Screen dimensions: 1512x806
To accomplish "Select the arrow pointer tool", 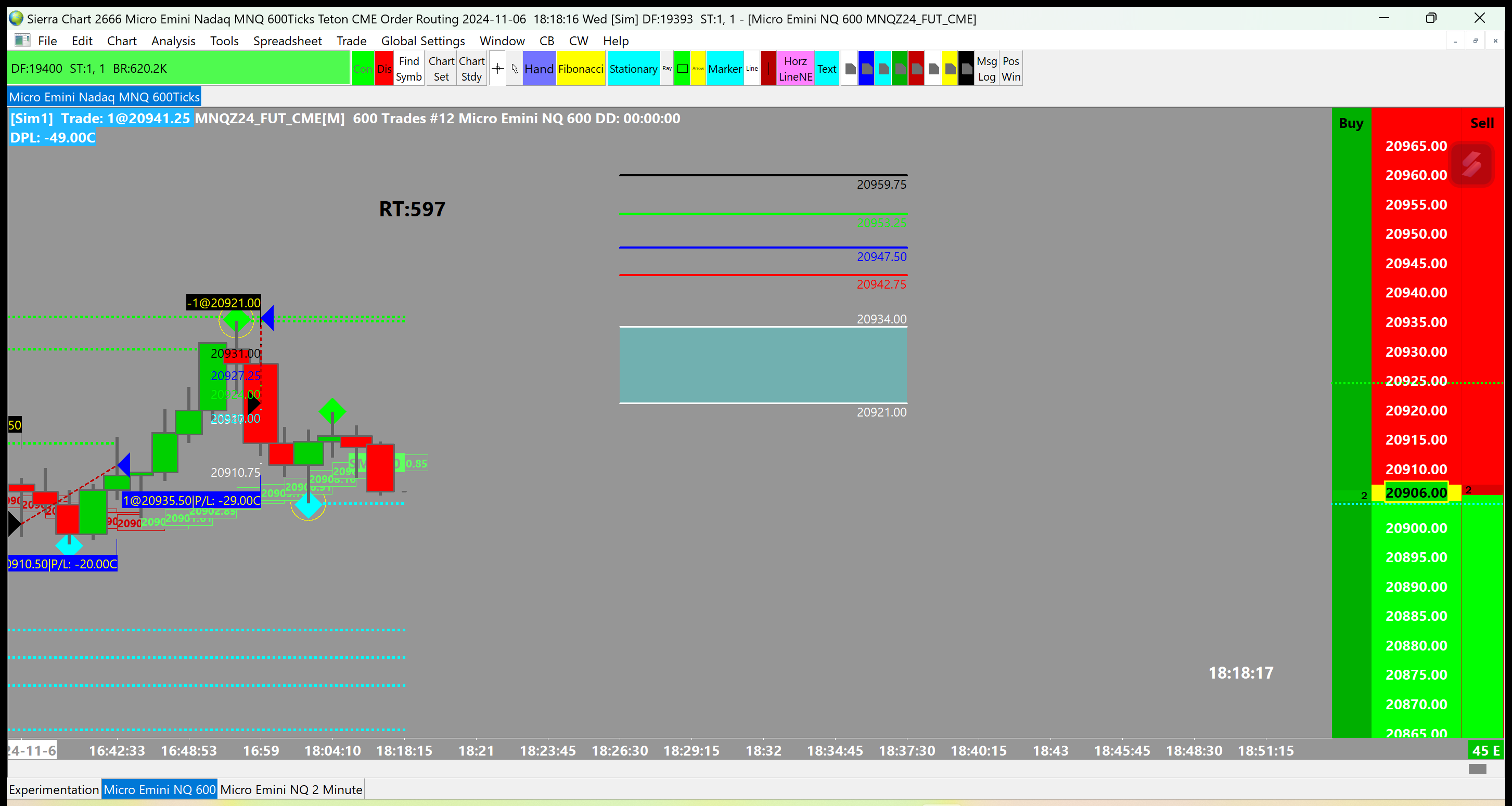I will 514,69.
